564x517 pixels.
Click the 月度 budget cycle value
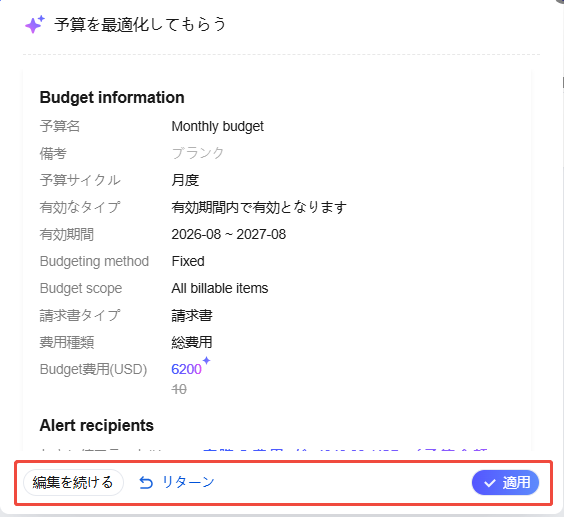pyautogui.click(x=185, y=180)
